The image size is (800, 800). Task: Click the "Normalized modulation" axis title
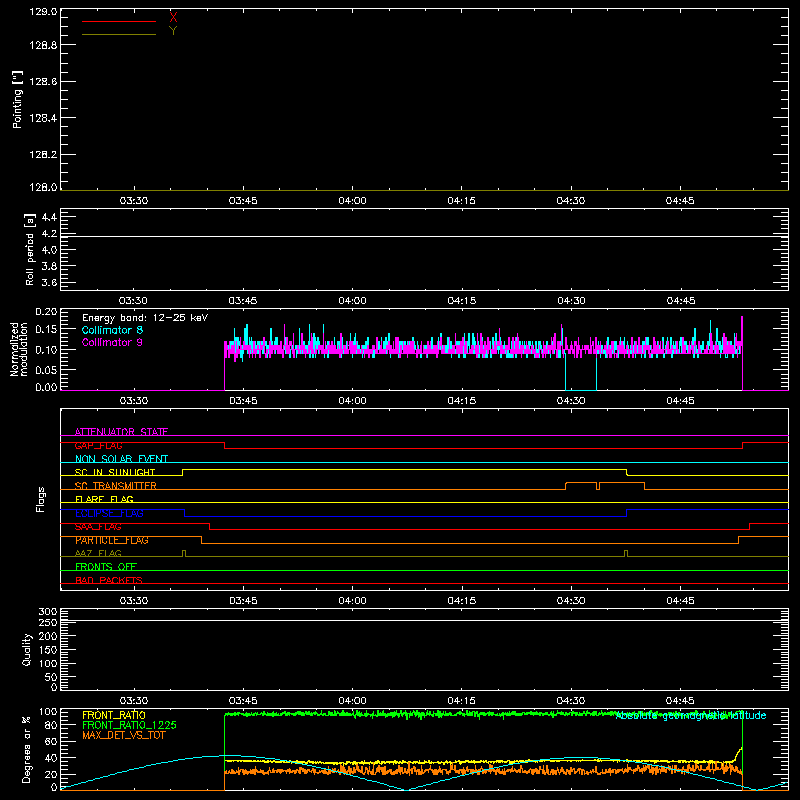point(19,349)
